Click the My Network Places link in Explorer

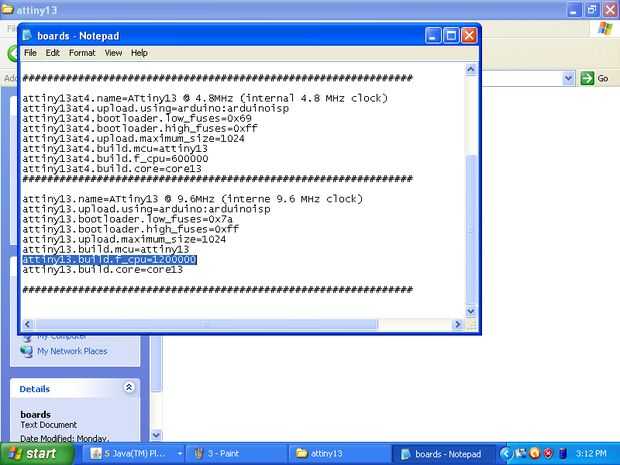(x=72, y=351)
